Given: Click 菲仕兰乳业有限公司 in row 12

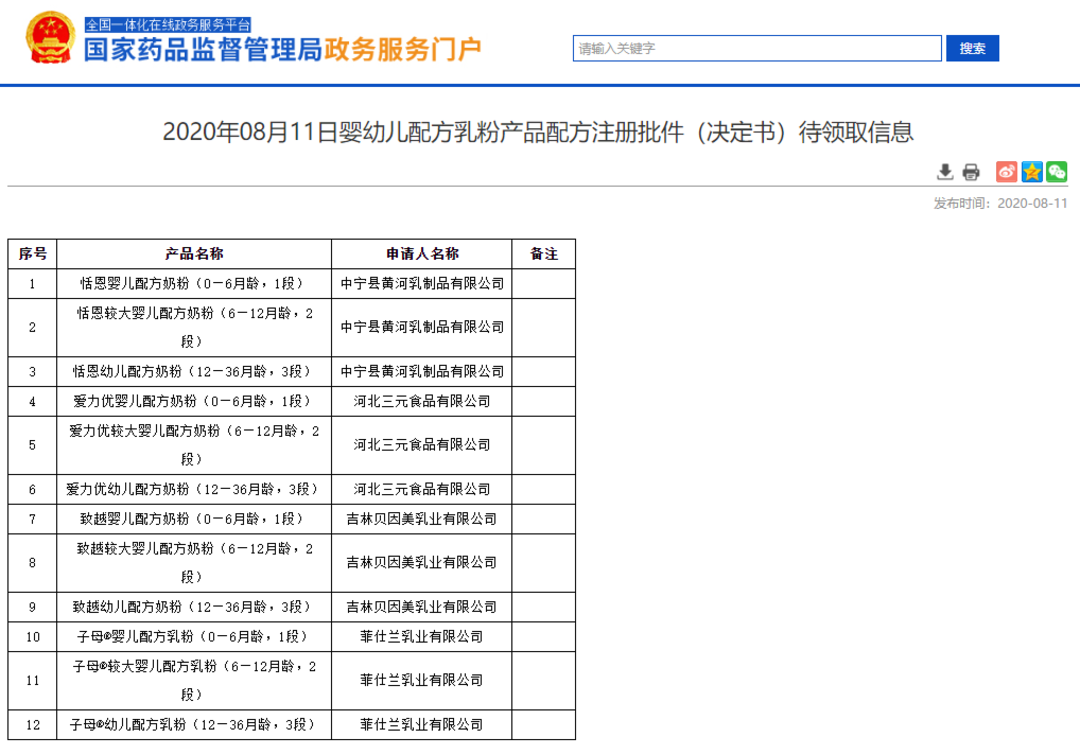Looking at the screenshot, I should [x=422, y=725].
